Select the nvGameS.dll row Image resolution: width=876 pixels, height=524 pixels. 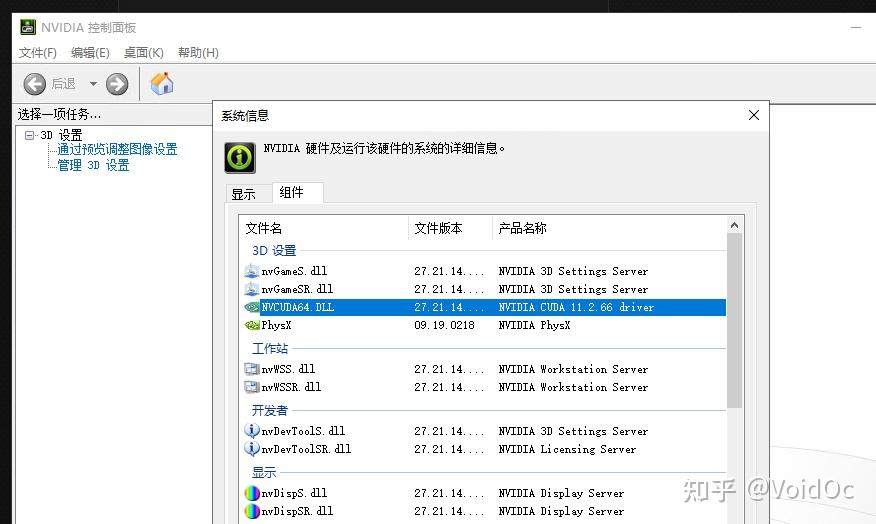[x=485, y=271]
